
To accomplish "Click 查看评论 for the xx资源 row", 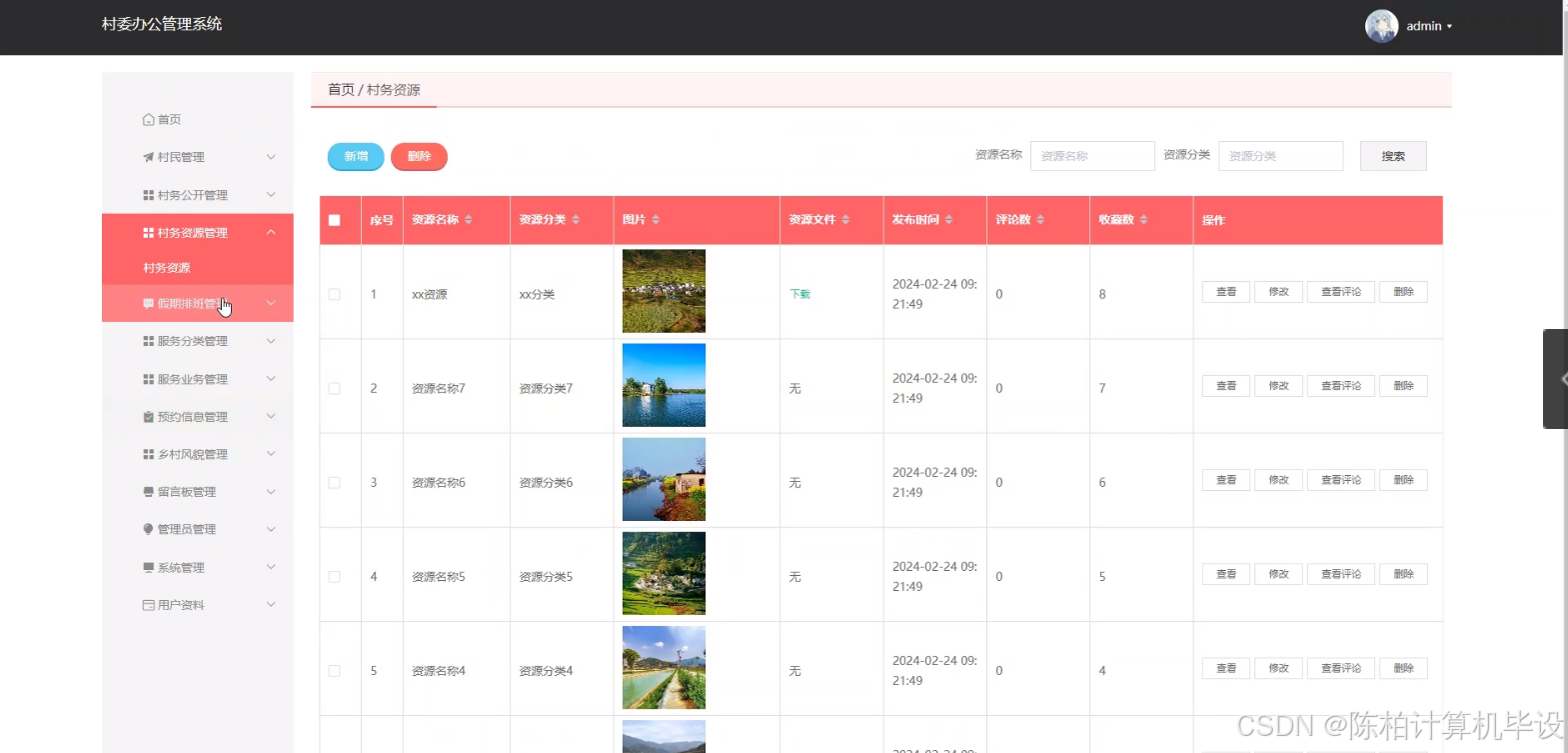I will point(1341,292).
